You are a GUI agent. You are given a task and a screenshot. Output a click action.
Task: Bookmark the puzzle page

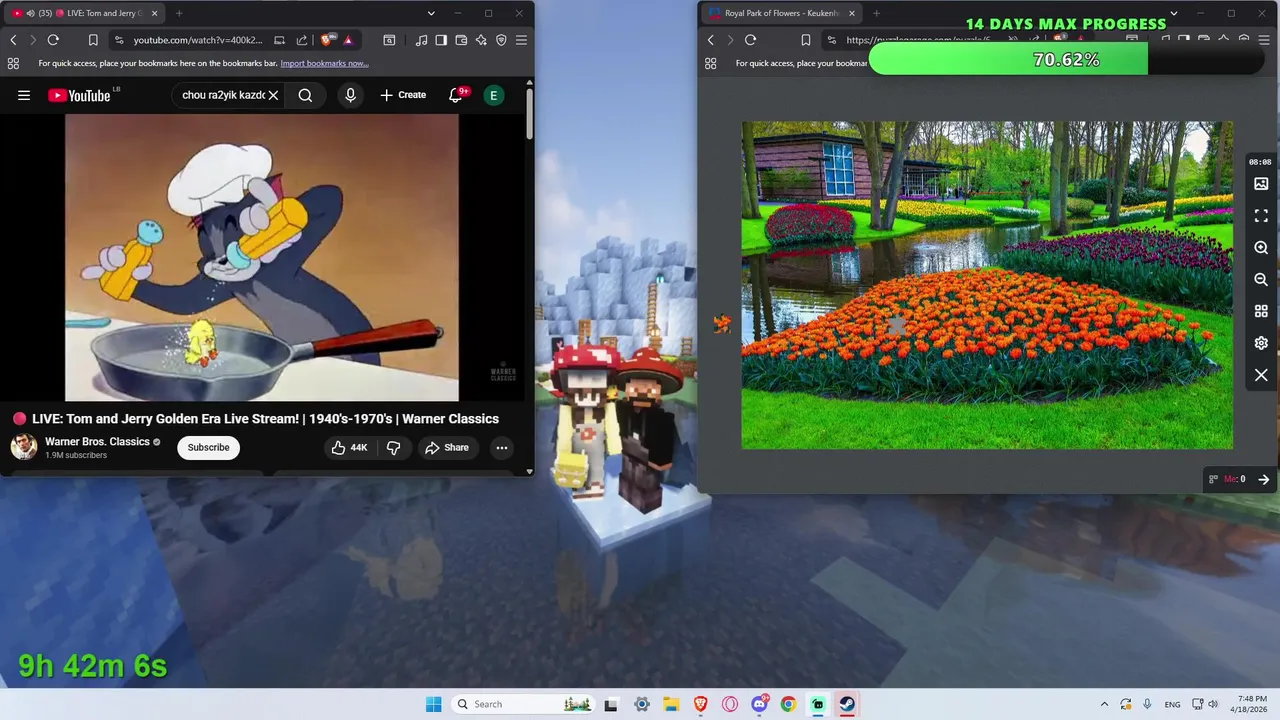click(x=805, y=40)
